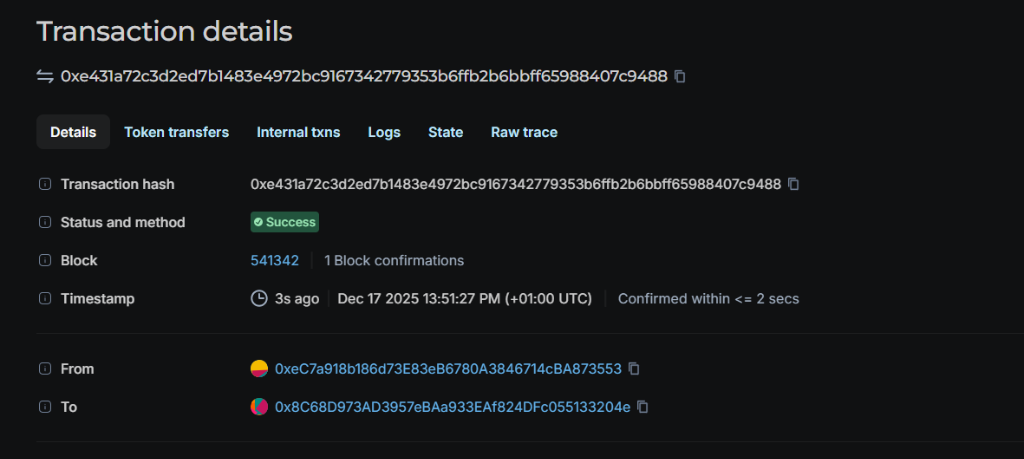Copy the From address

pyautogui.click(x=634, y=369)
